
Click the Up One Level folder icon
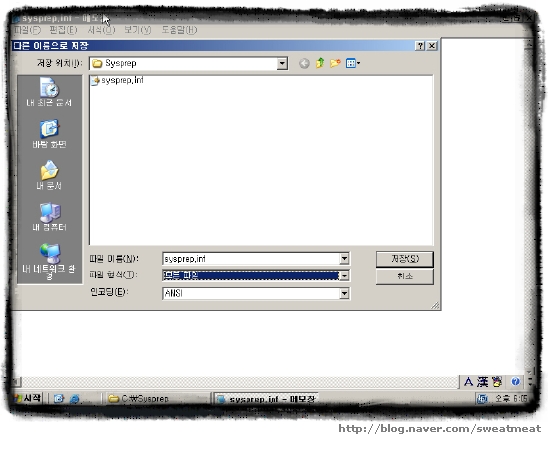319,63
